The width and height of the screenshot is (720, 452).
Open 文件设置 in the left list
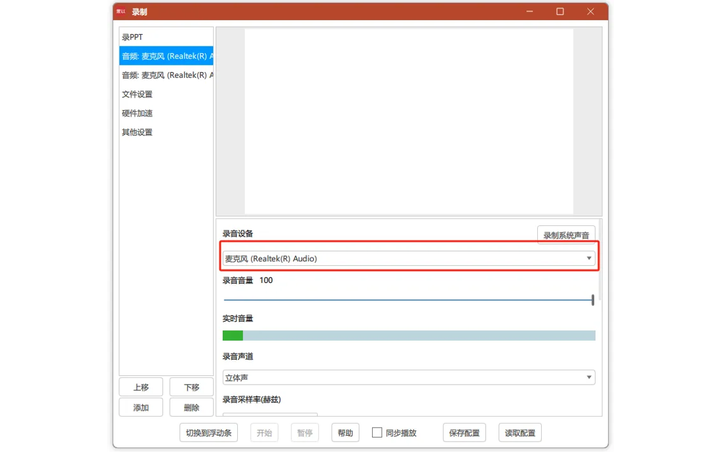click(166, 94)
